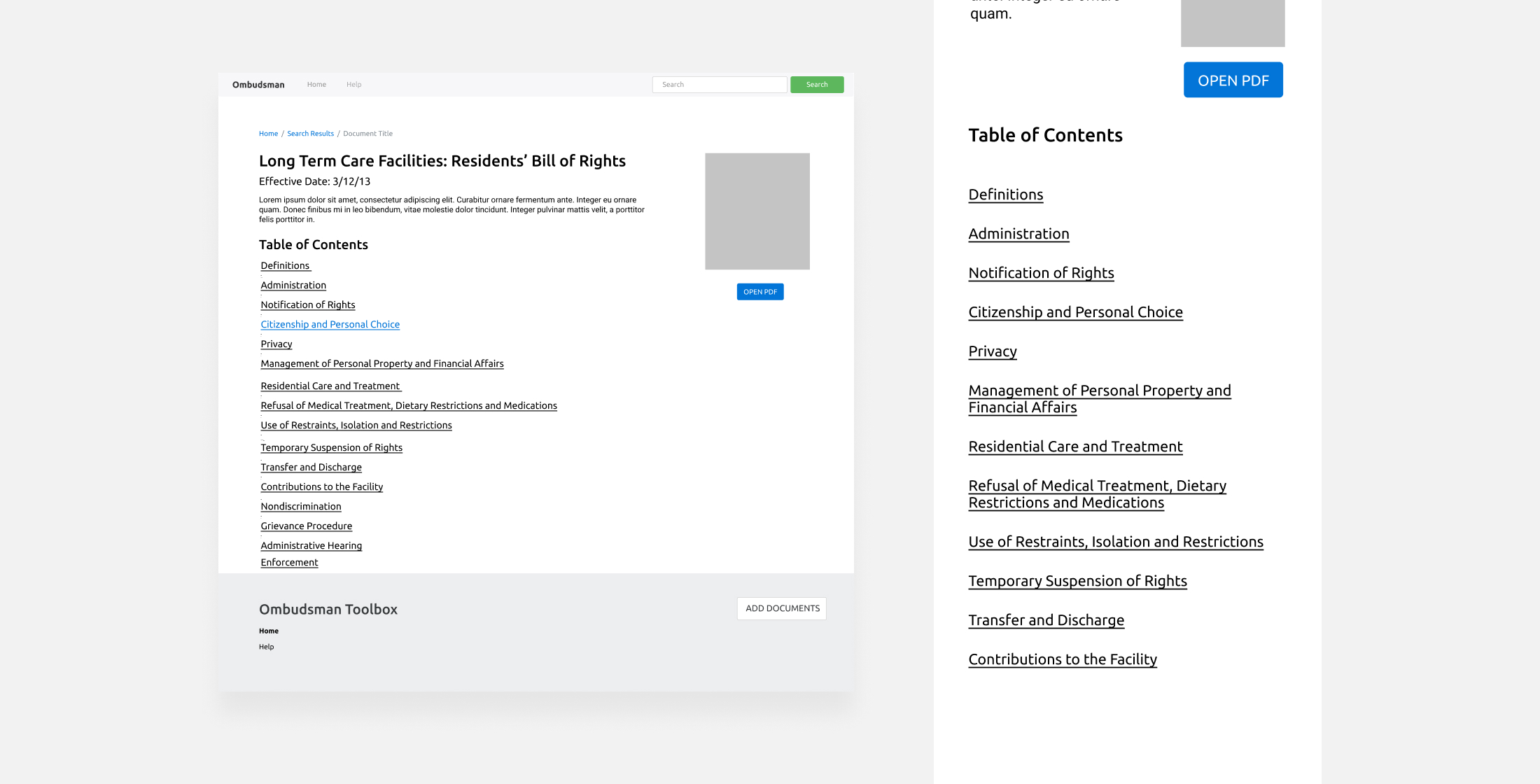This screenshot has width=1540, height=784.
Task: Open Help in the top navbar
Action: coord(353,85)
